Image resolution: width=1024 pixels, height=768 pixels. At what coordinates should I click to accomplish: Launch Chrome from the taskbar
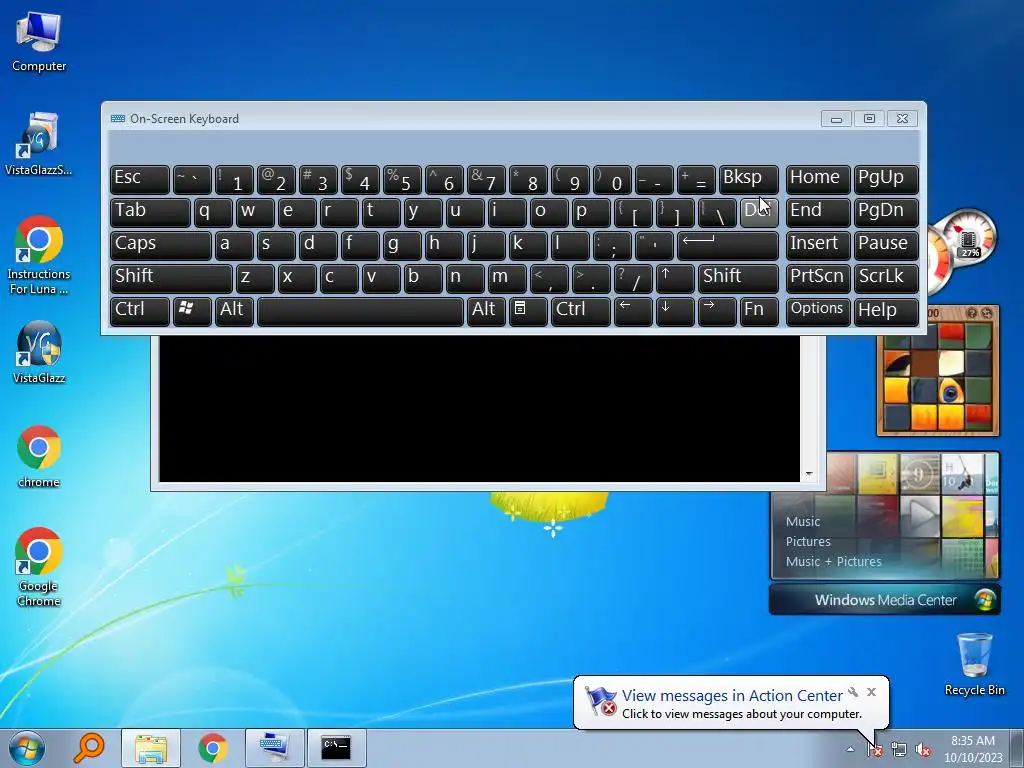tap(213, 748)
